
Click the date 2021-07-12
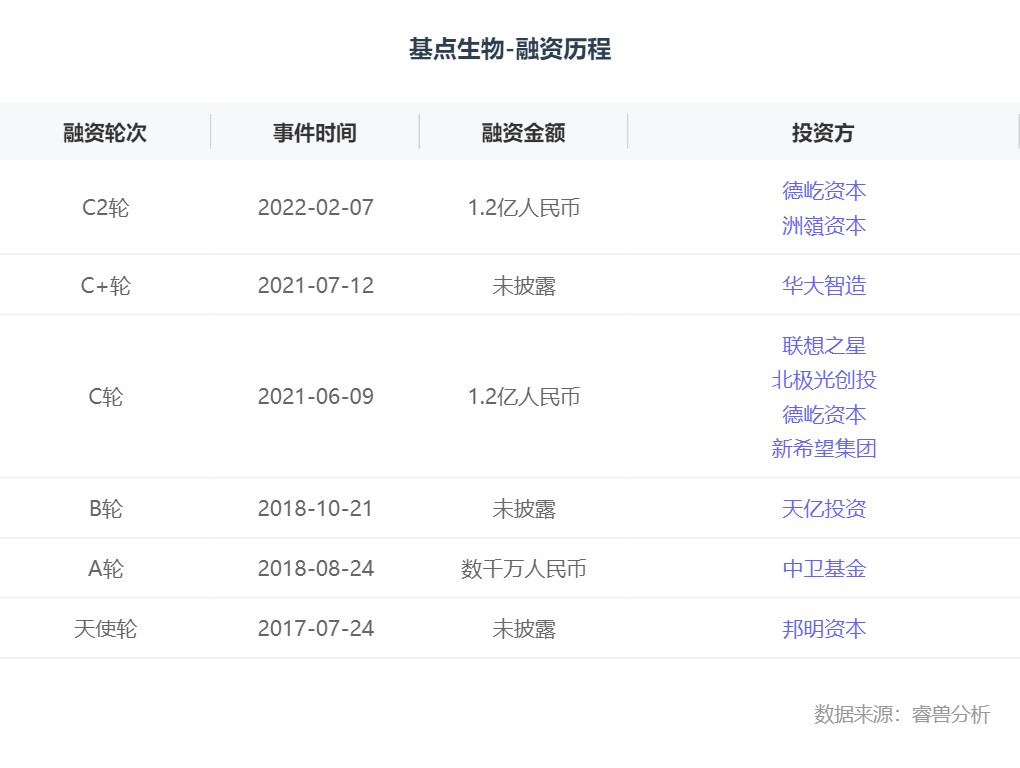coord(315,285)
